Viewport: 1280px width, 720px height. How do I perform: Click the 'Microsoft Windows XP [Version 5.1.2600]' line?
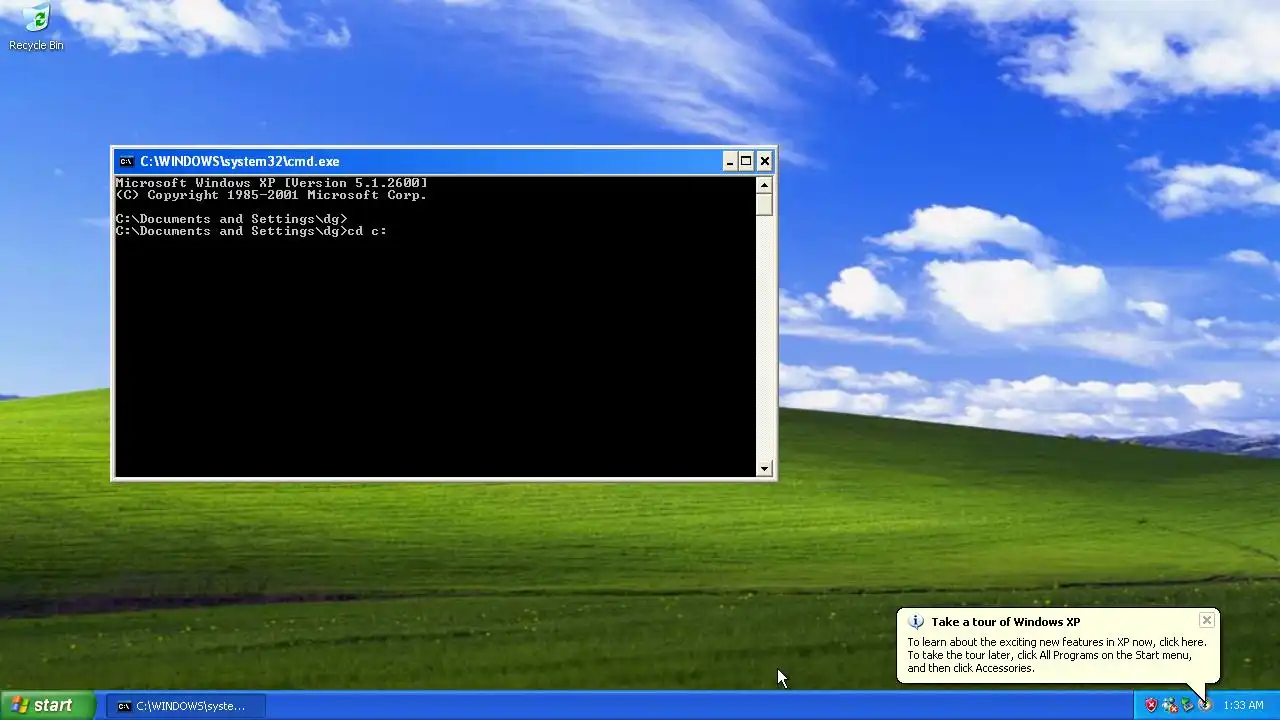click(x=271, y=183)
